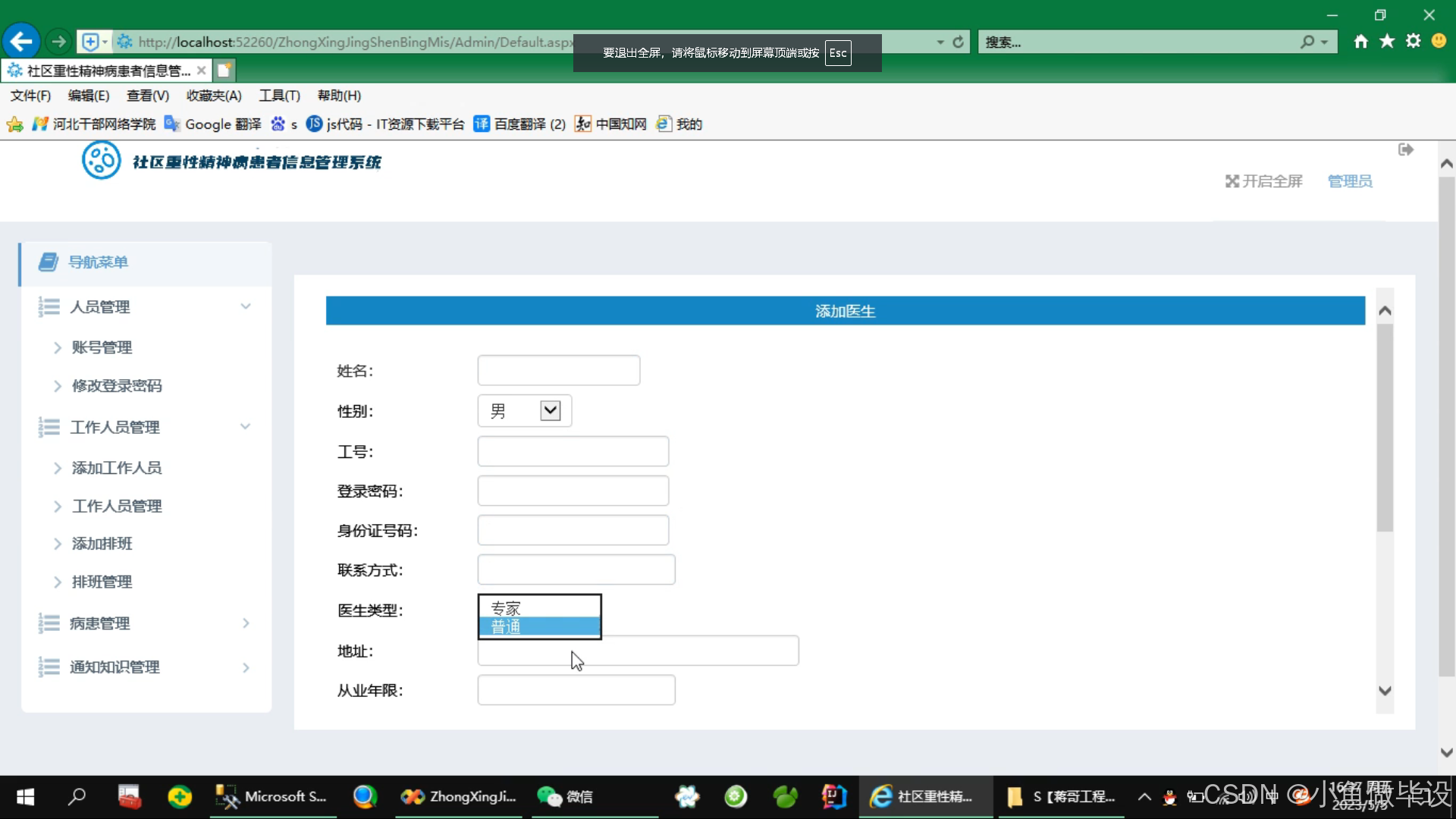Image resolution: width=1456 pixels, height=819 pixels.
Task: Click the browser back arrow button
Action: [x=21, y=42]
